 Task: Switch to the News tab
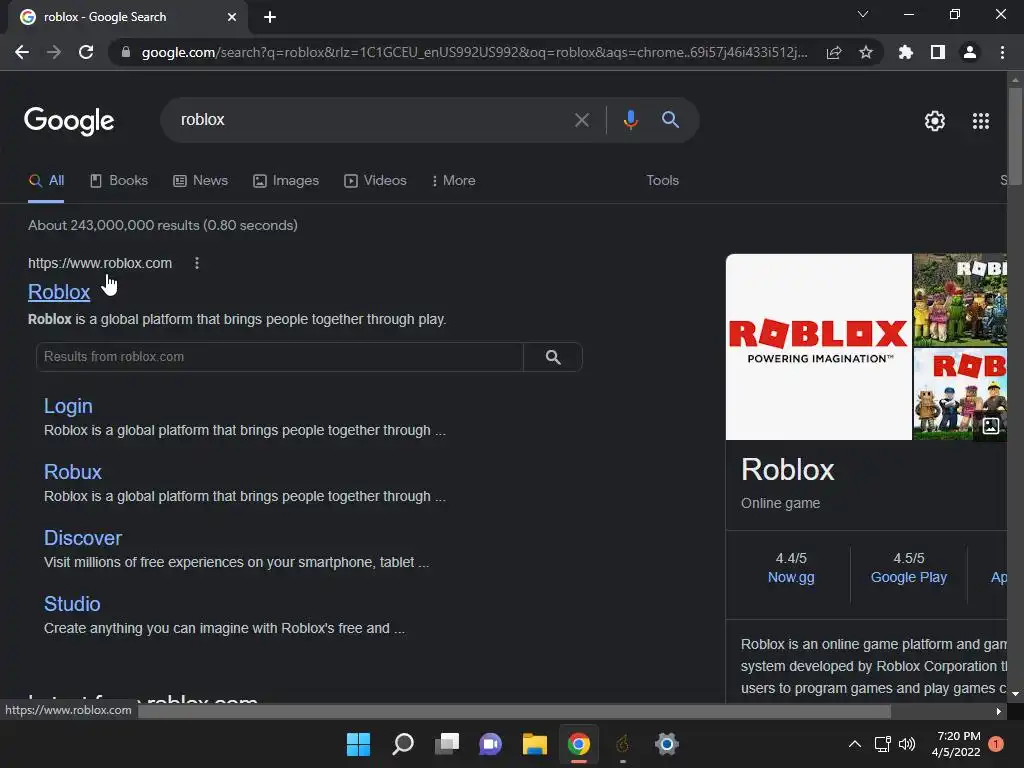coord(200,181)
